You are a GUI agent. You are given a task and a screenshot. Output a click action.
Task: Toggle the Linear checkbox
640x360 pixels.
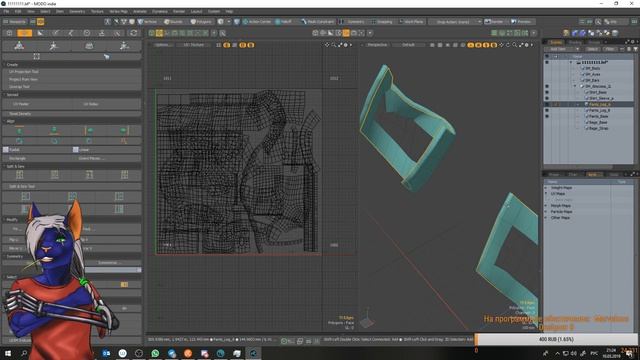tap(76, 150)
